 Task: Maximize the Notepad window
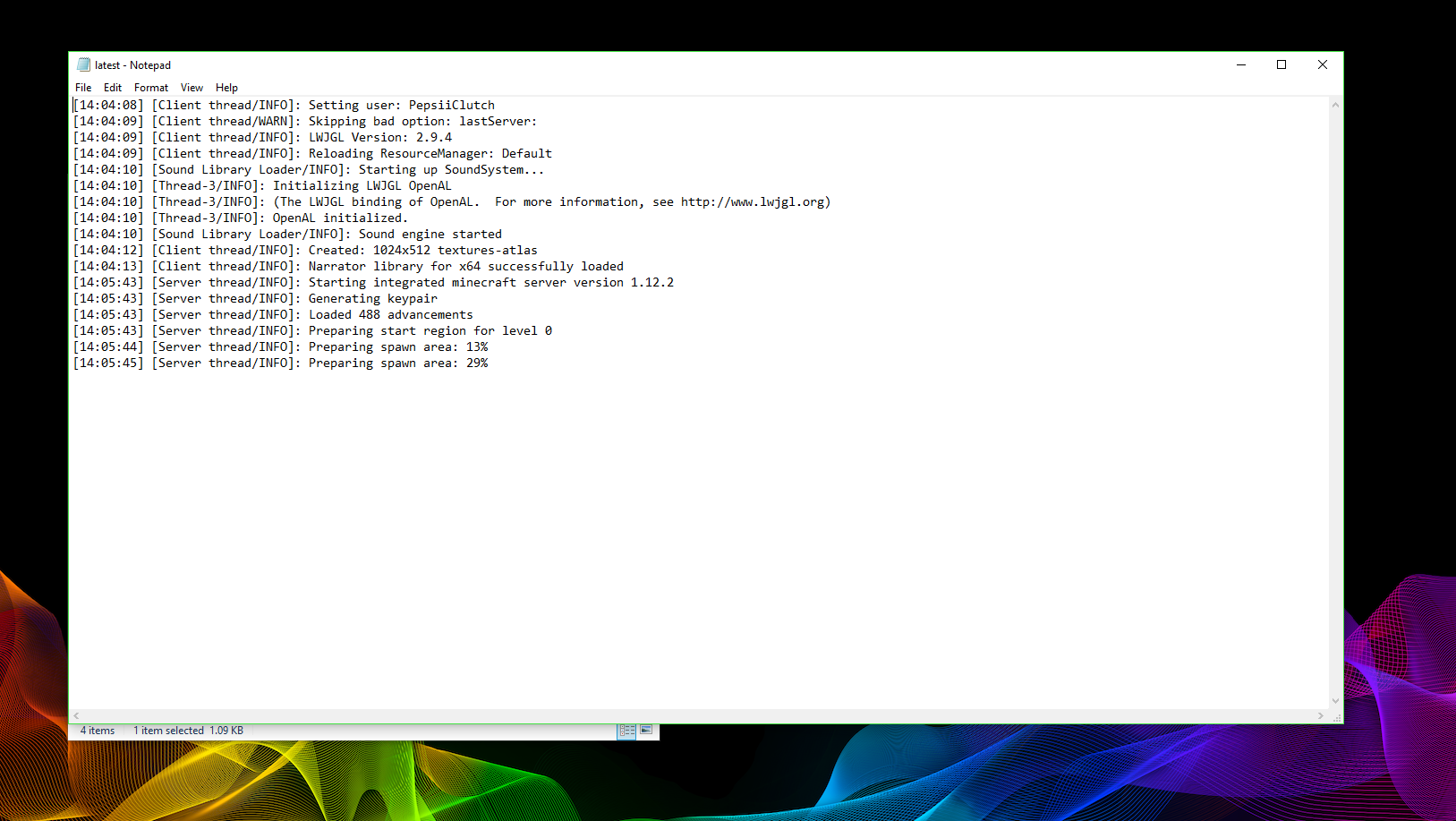[1281, 64]
